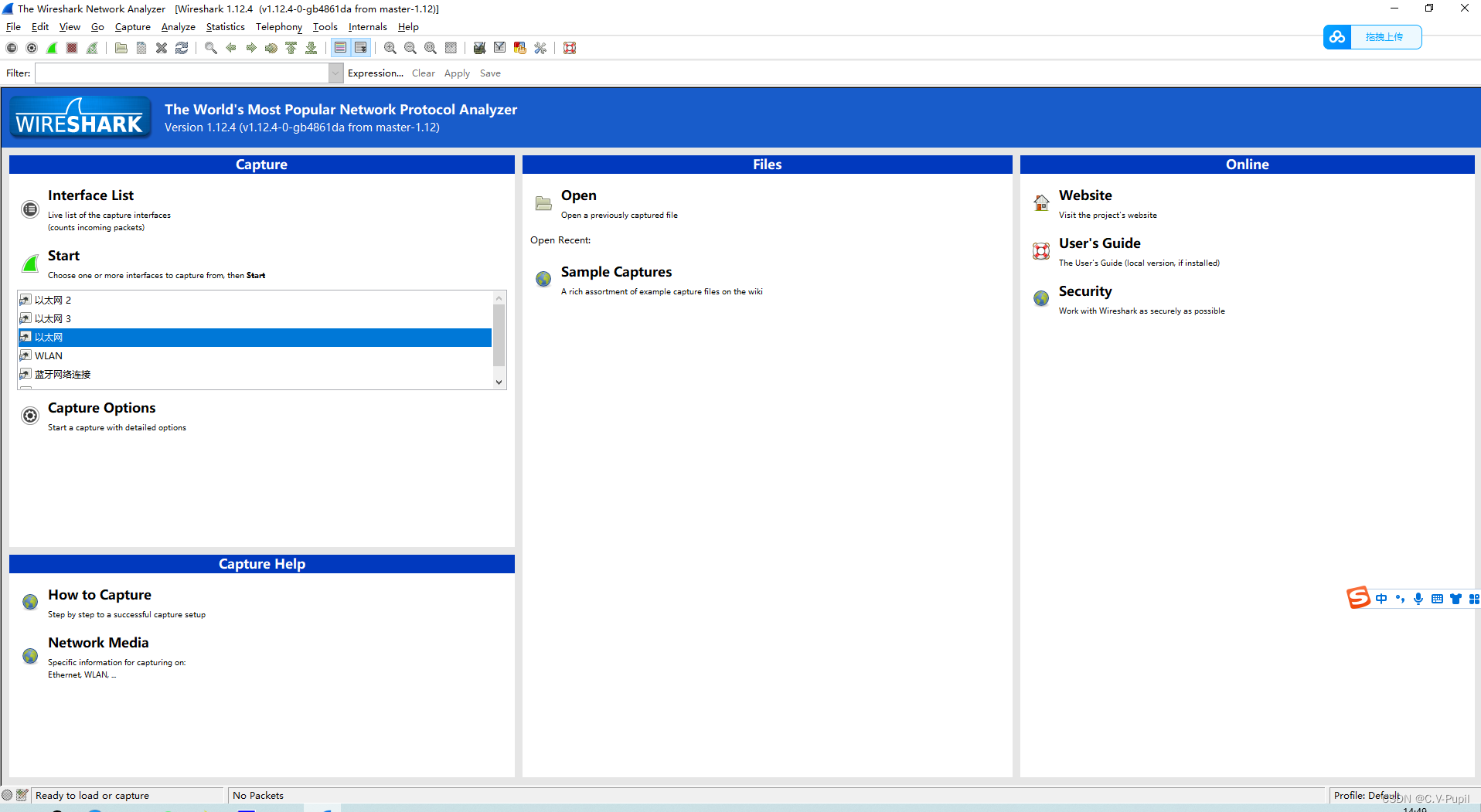Click into the display Filter input field

tap(182, 73)
